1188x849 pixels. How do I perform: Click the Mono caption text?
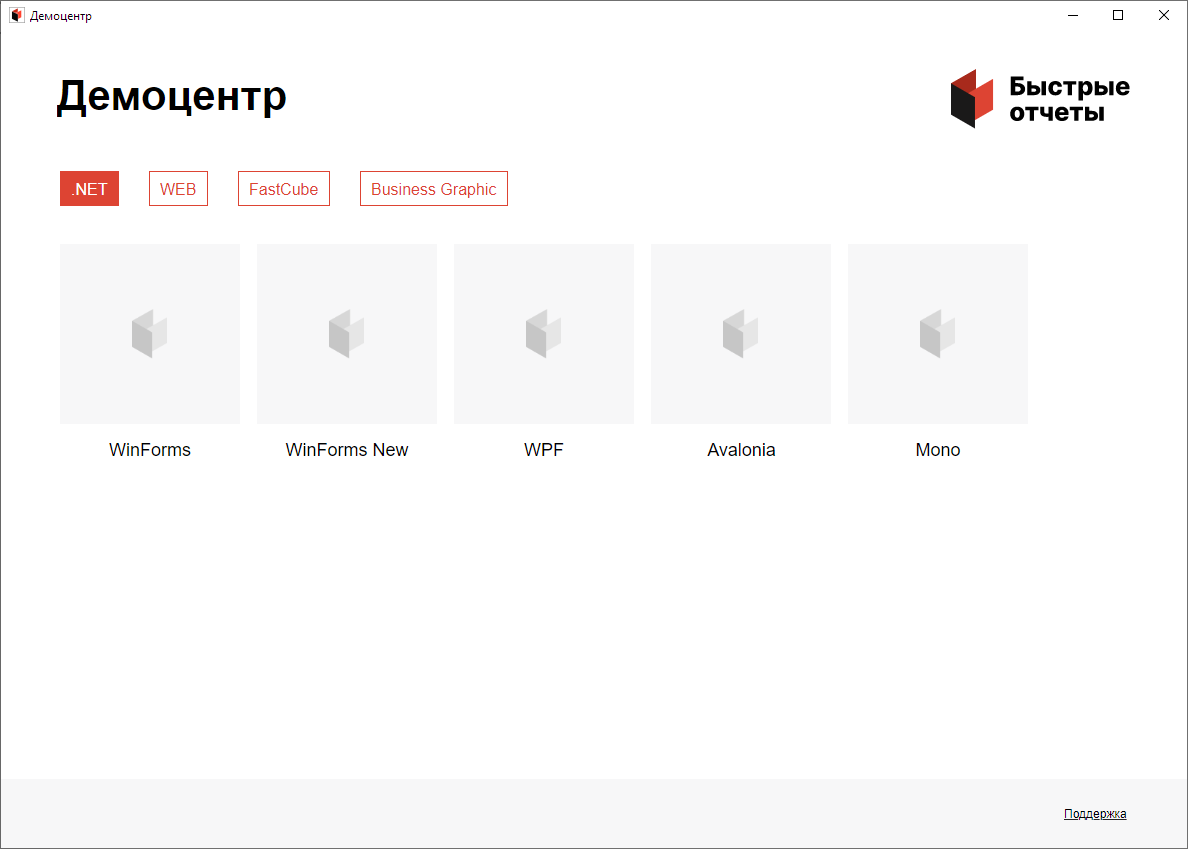938,450
